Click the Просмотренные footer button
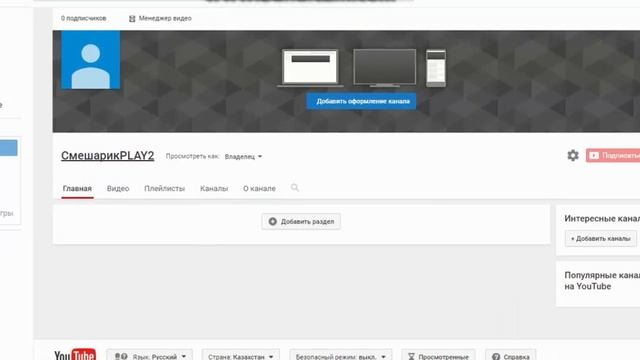640x360 pixels. click(438, 356)
